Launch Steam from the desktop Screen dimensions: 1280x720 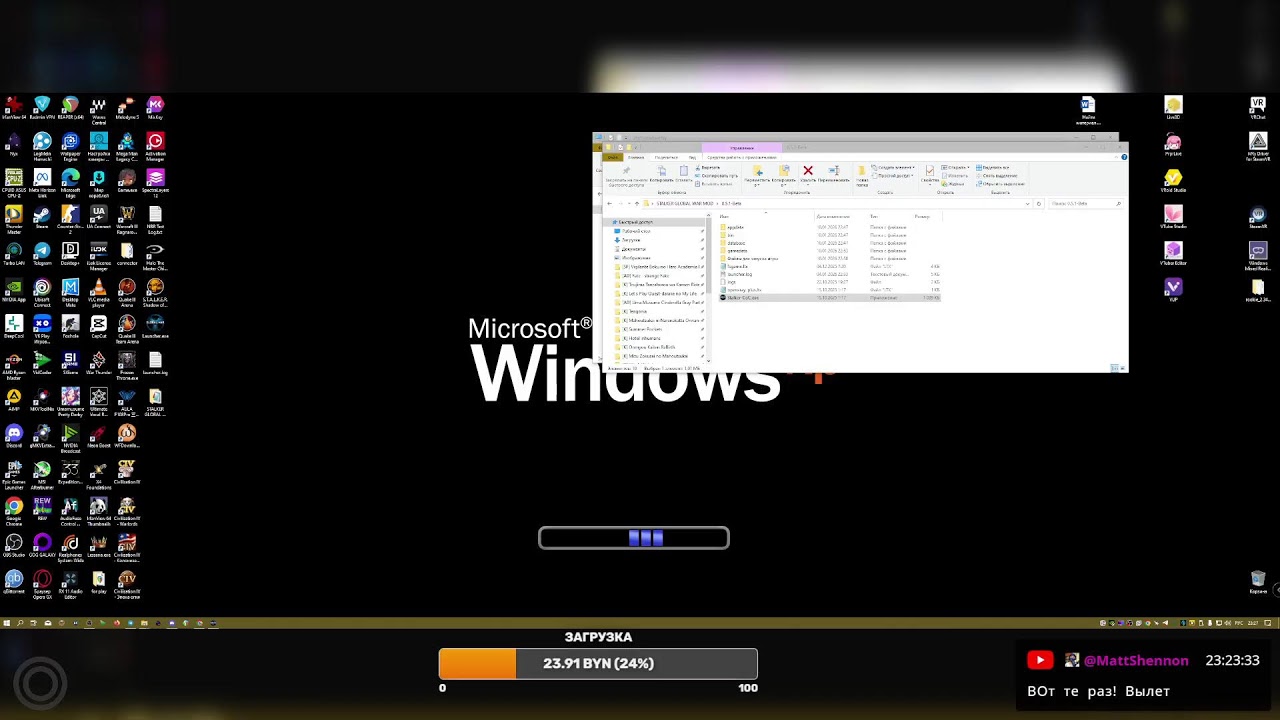(42, 217)
